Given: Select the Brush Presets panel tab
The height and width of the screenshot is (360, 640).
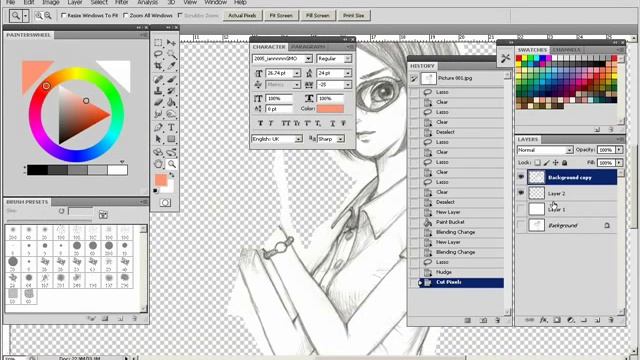Looking at the screenshot, I should click(27, 202).
